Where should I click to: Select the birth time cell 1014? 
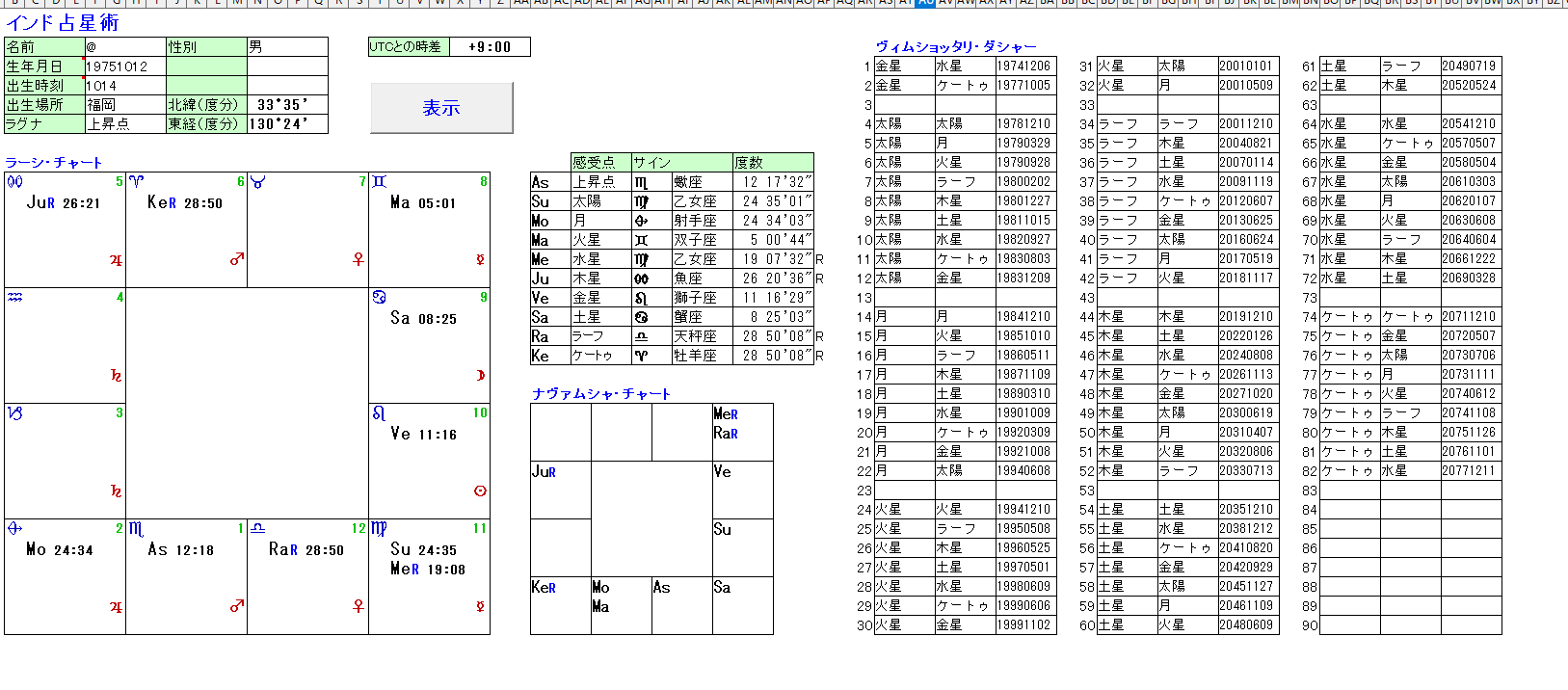(x=124, y=86)
